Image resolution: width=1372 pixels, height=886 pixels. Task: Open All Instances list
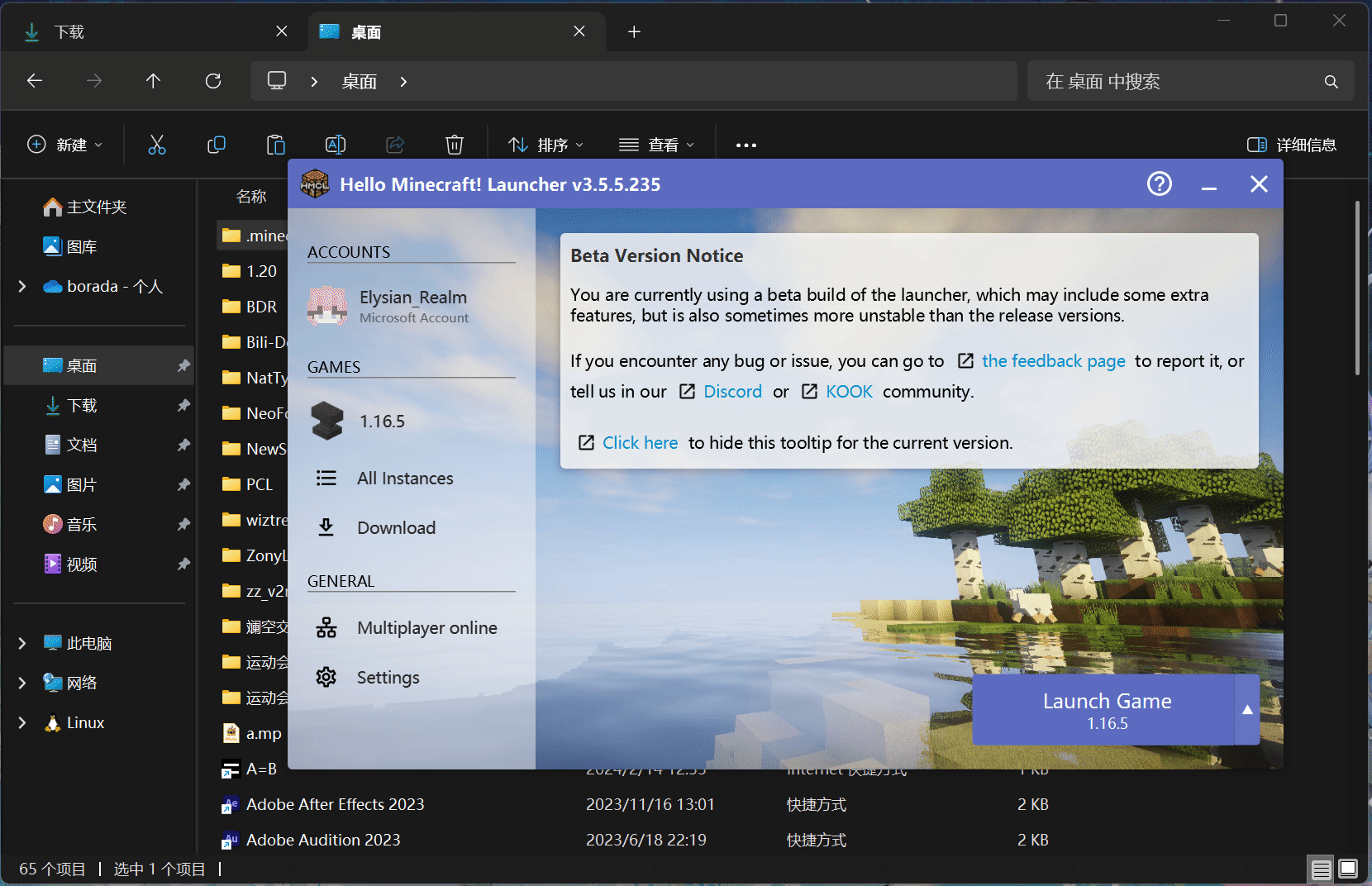(x=404, y=479)
